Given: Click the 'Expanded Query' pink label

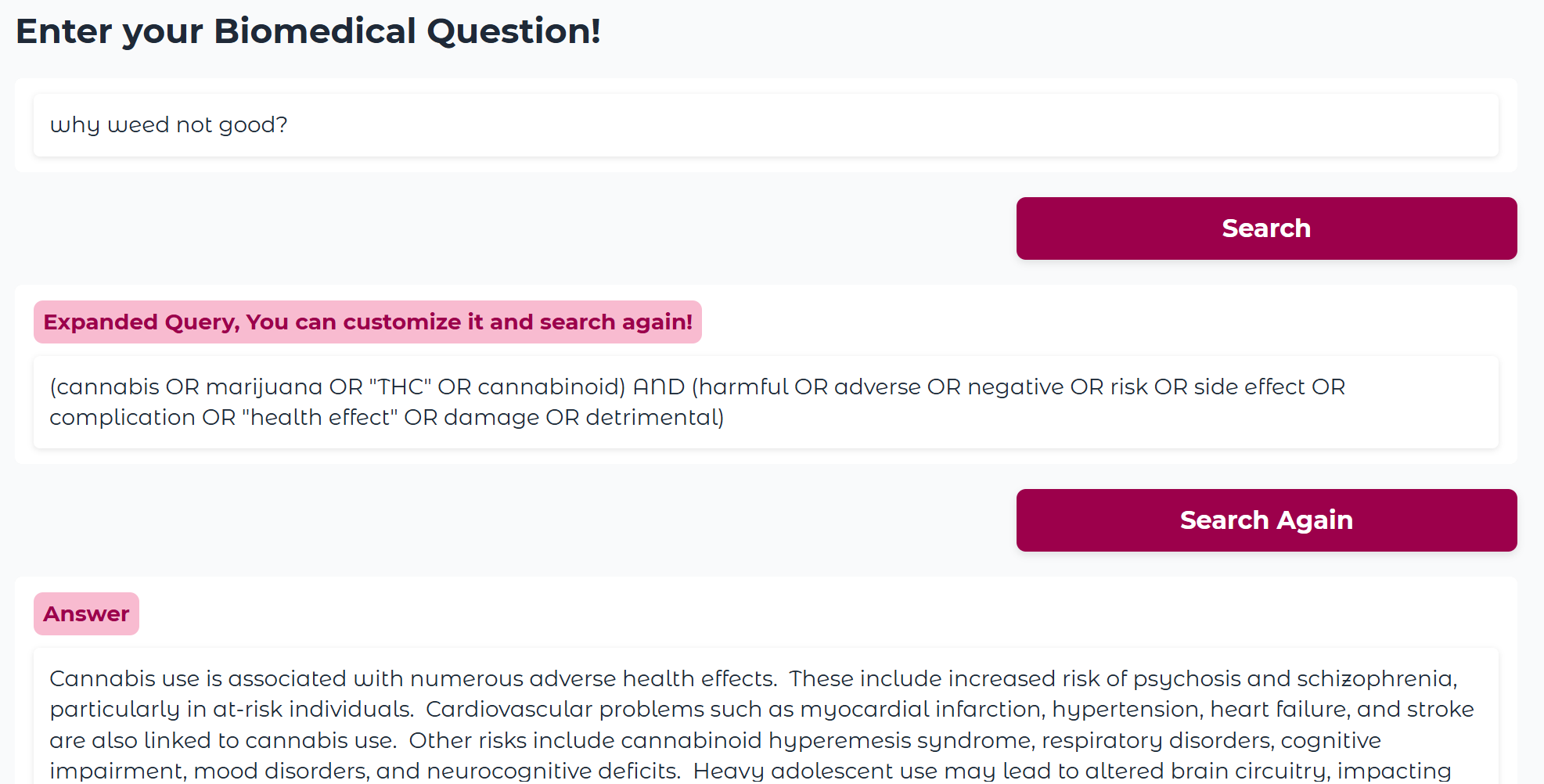Looking at the screenshot, I should tap(367, 322).
